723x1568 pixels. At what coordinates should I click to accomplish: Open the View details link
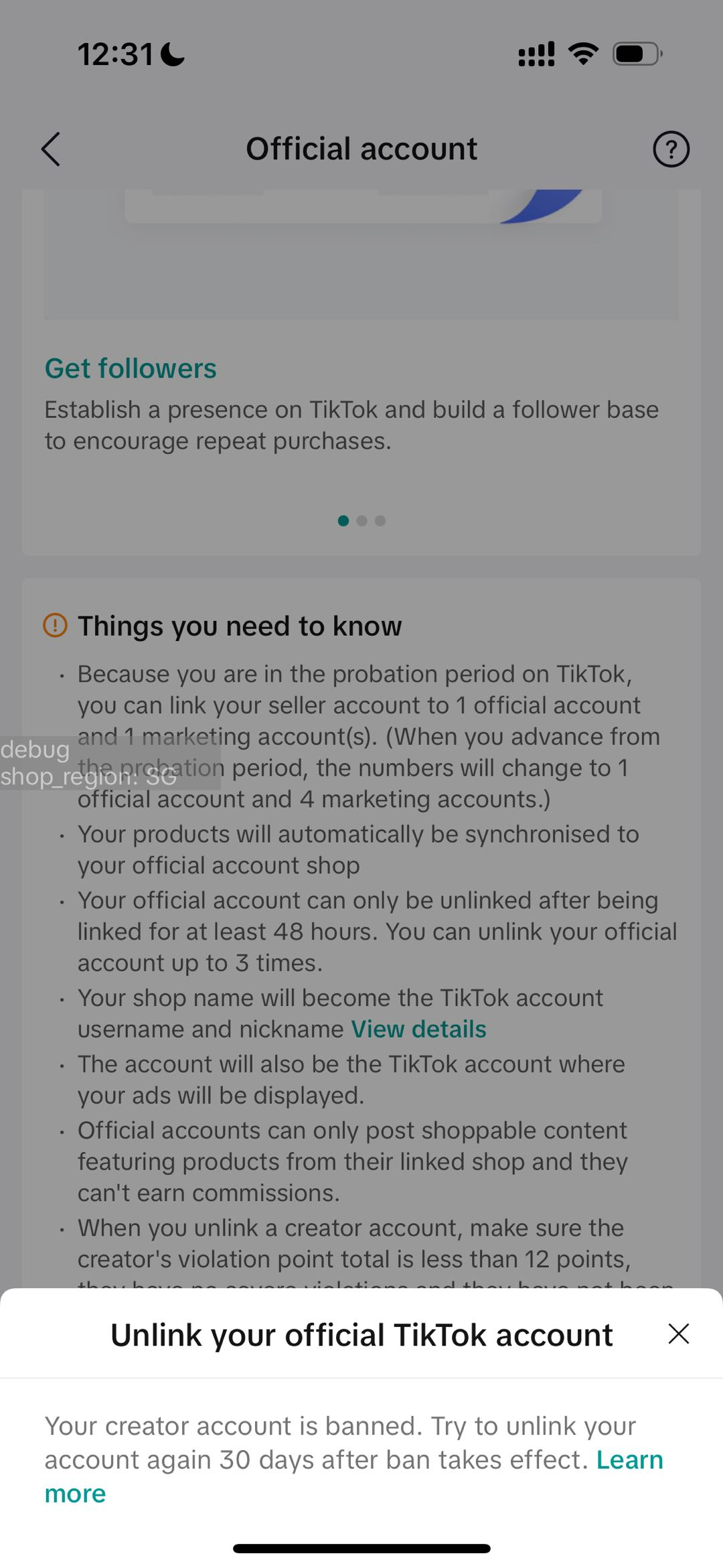418,1029
